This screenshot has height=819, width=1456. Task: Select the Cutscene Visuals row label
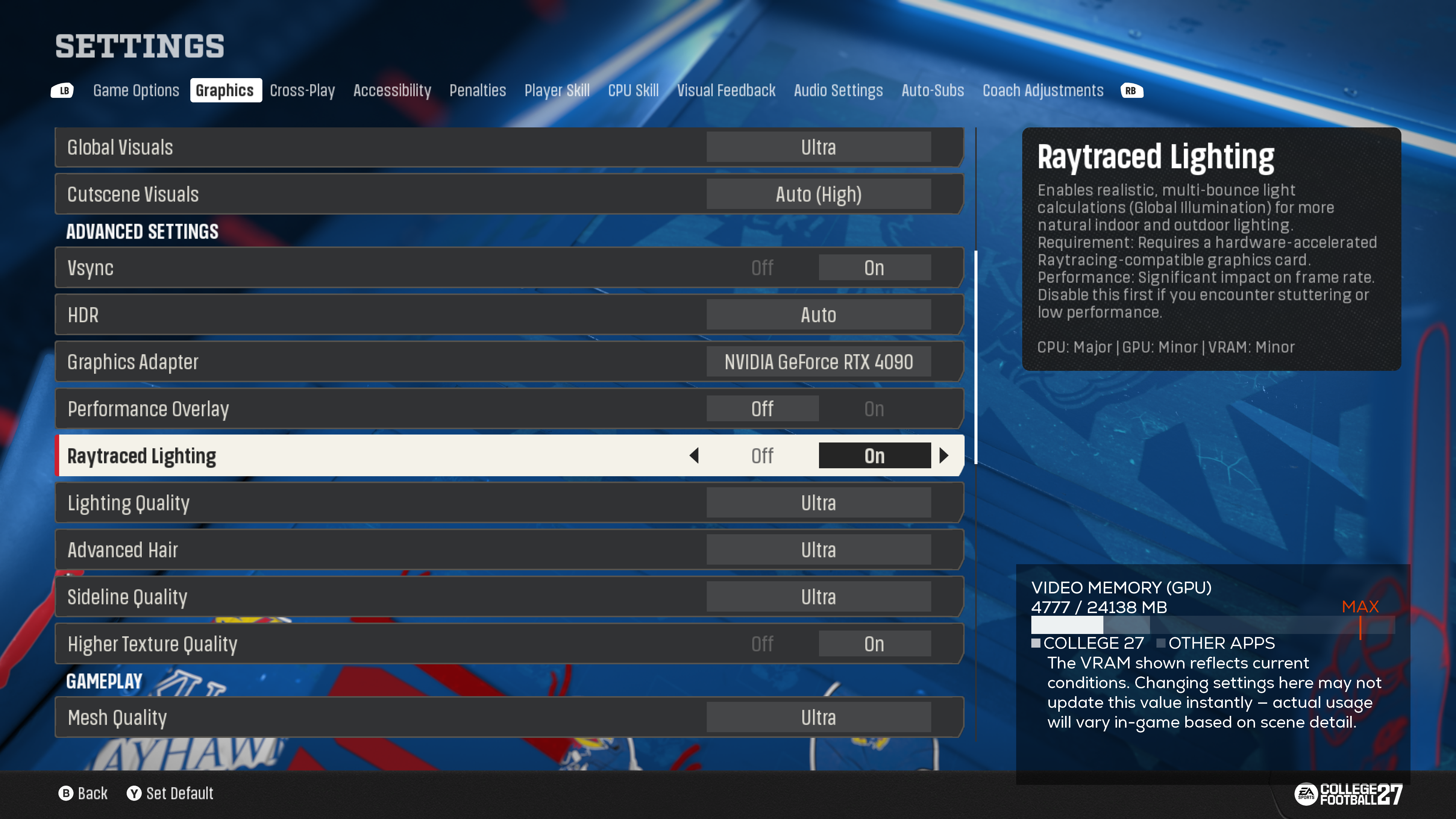tap(133, 194)
